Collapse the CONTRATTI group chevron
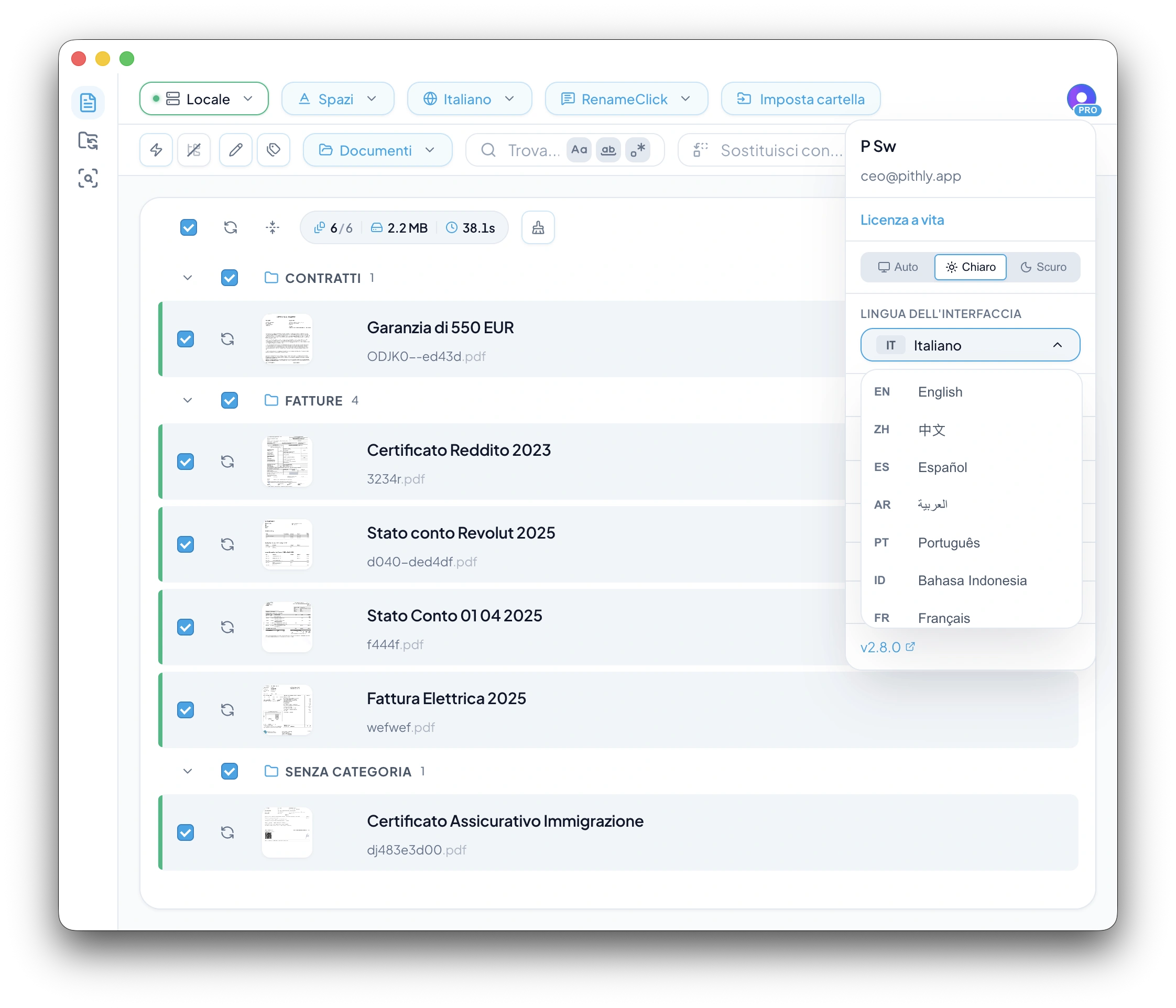 pos(188,278)
